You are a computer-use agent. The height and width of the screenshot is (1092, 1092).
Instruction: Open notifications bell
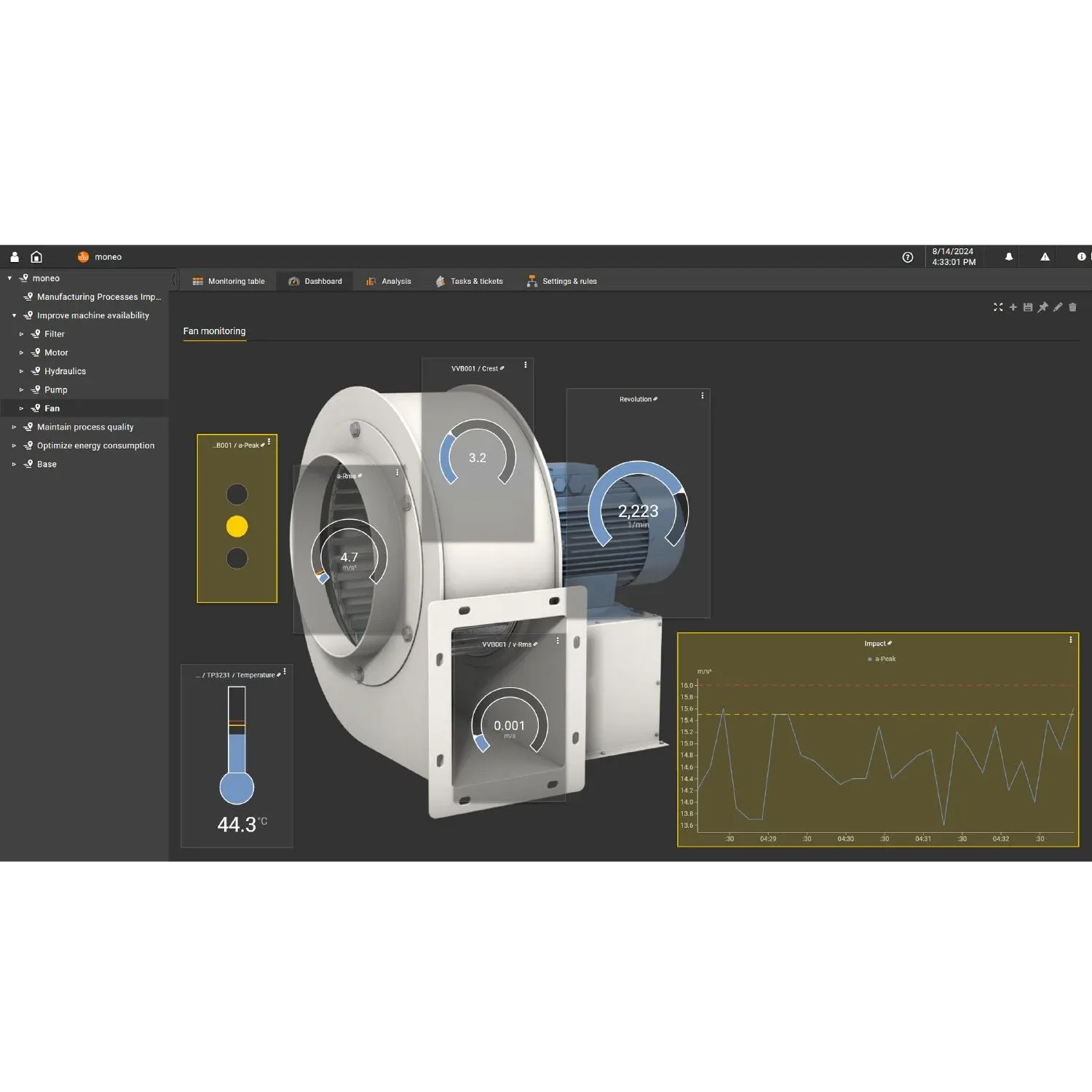[x=1008, y=257]
